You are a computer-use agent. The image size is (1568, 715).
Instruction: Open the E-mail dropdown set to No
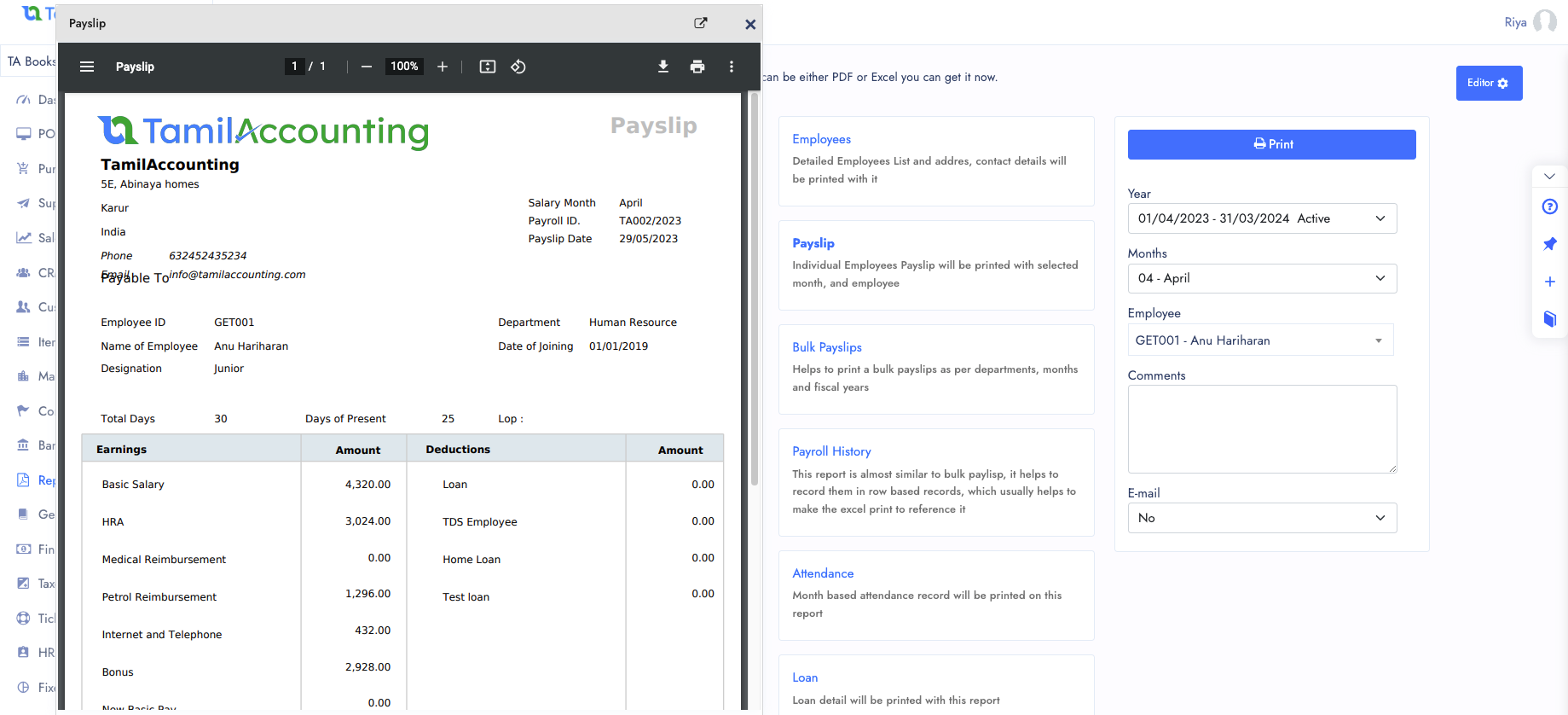tap(1262, 518)
